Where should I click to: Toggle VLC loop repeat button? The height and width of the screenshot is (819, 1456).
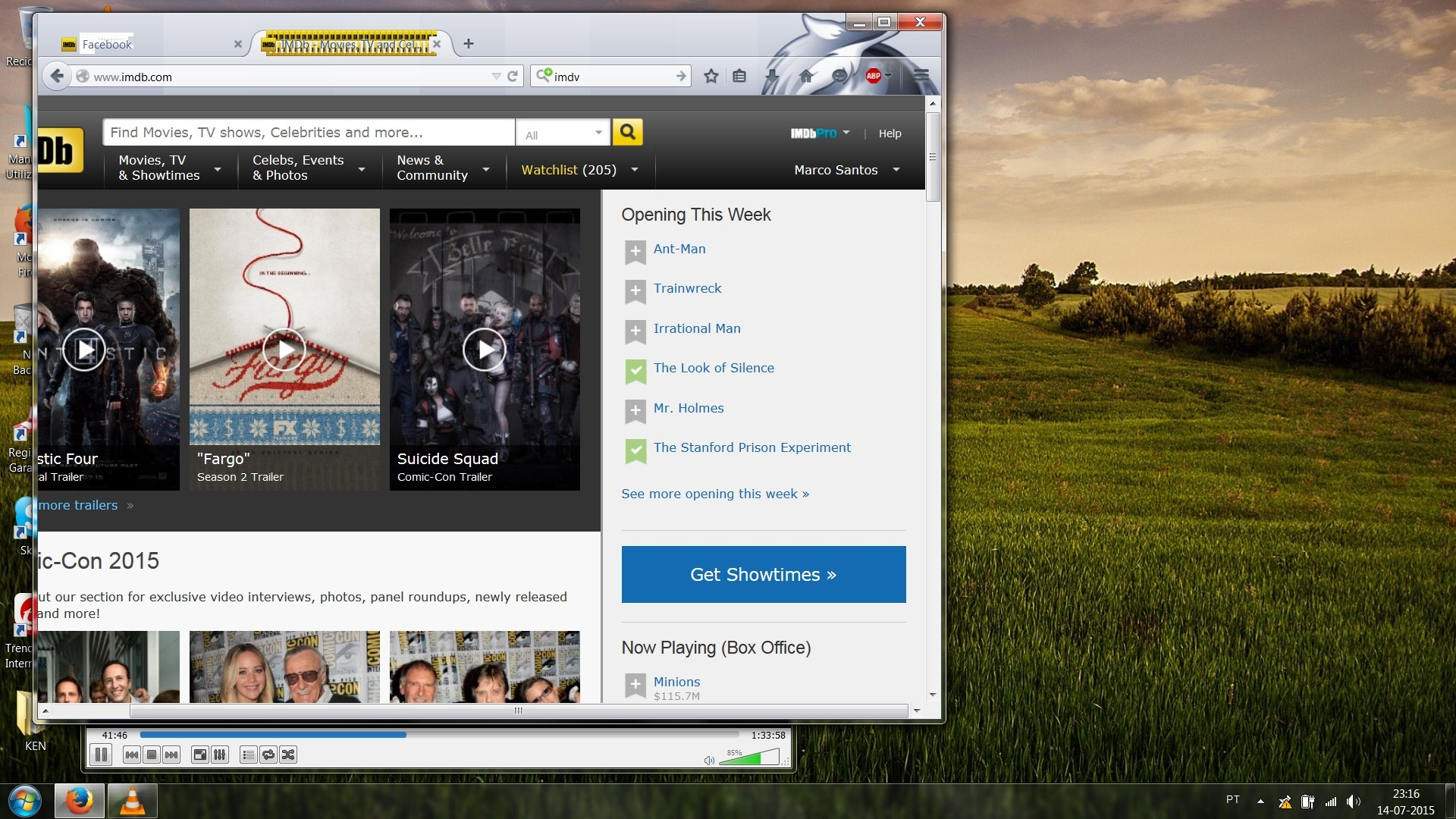[x=268, y=755]
